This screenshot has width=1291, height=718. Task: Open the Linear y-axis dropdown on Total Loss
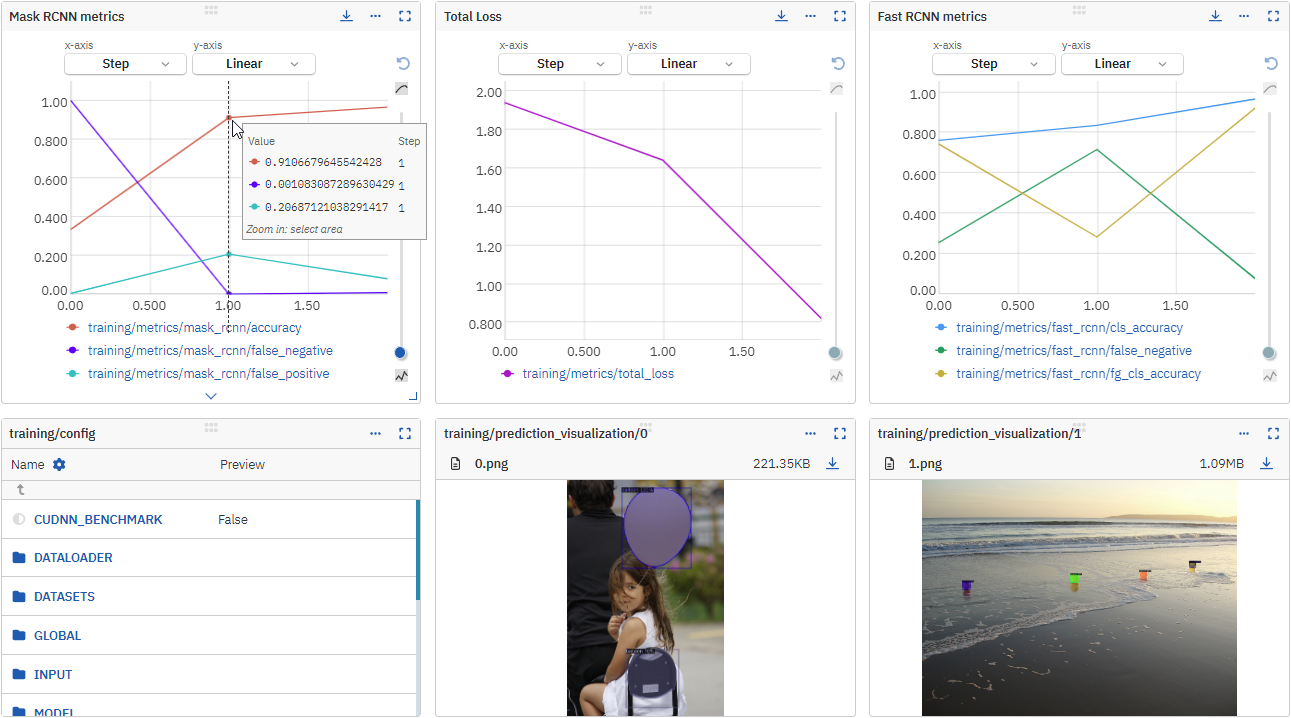click(688, 63)
